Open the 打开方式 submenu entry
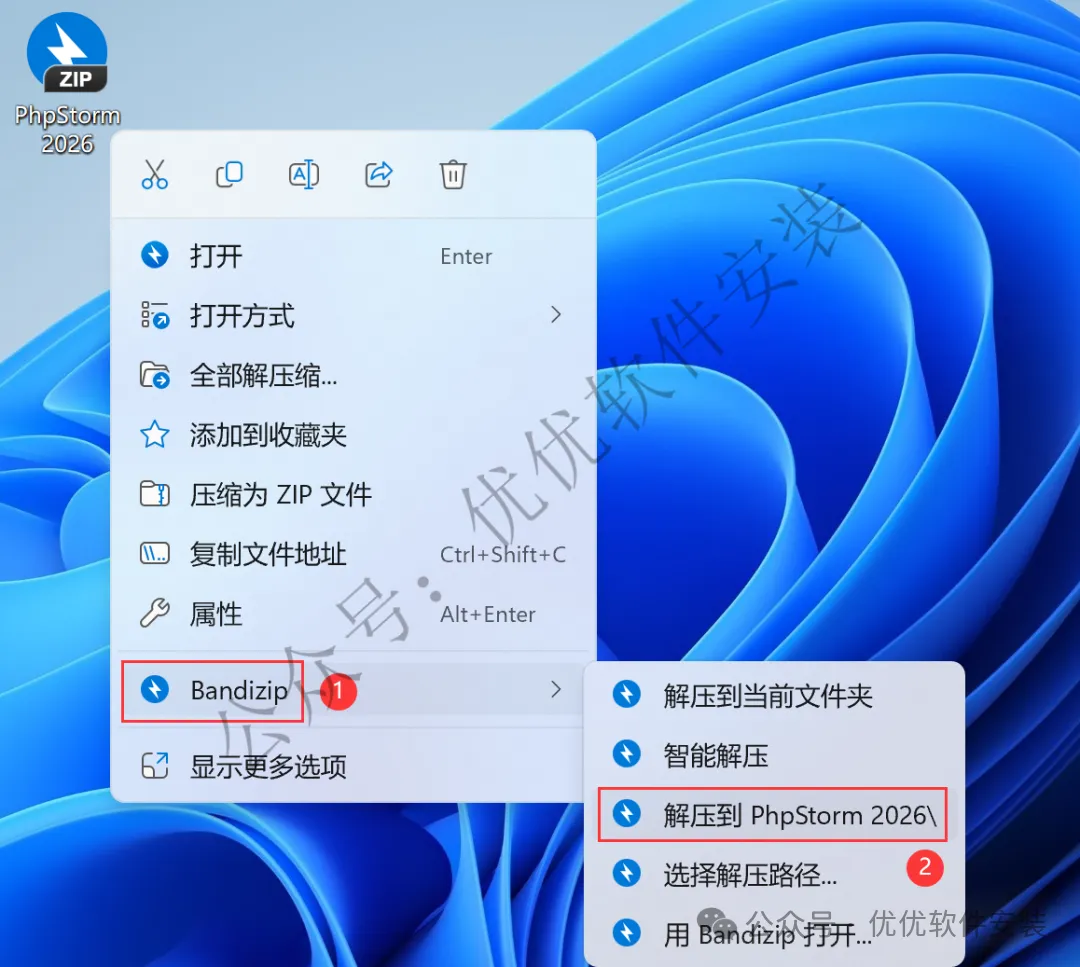The height and width of the screenshot is (967, 1080). [x=353, y=315]
